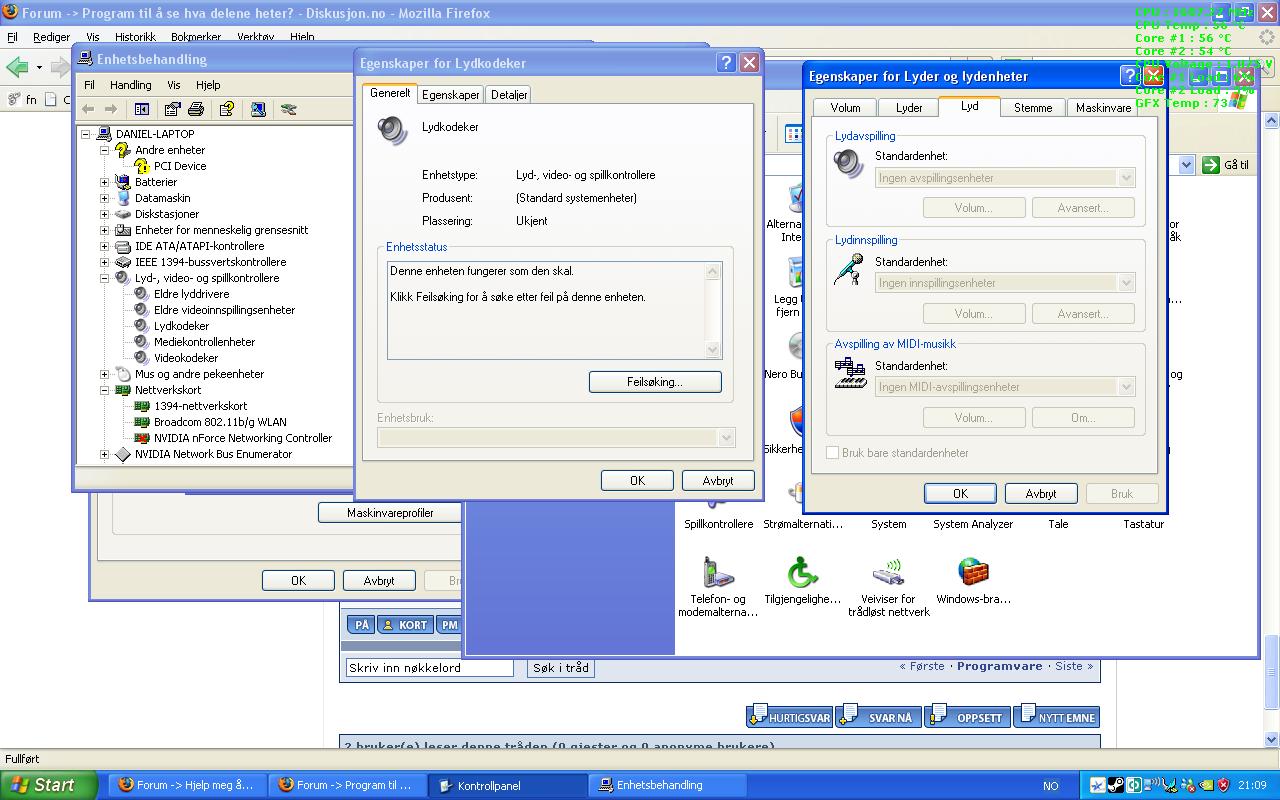The width and height of the screenshot is (1280, 800).
Task: Collapse the Nettverkskort tree node
Action: [x=104, y=390]
